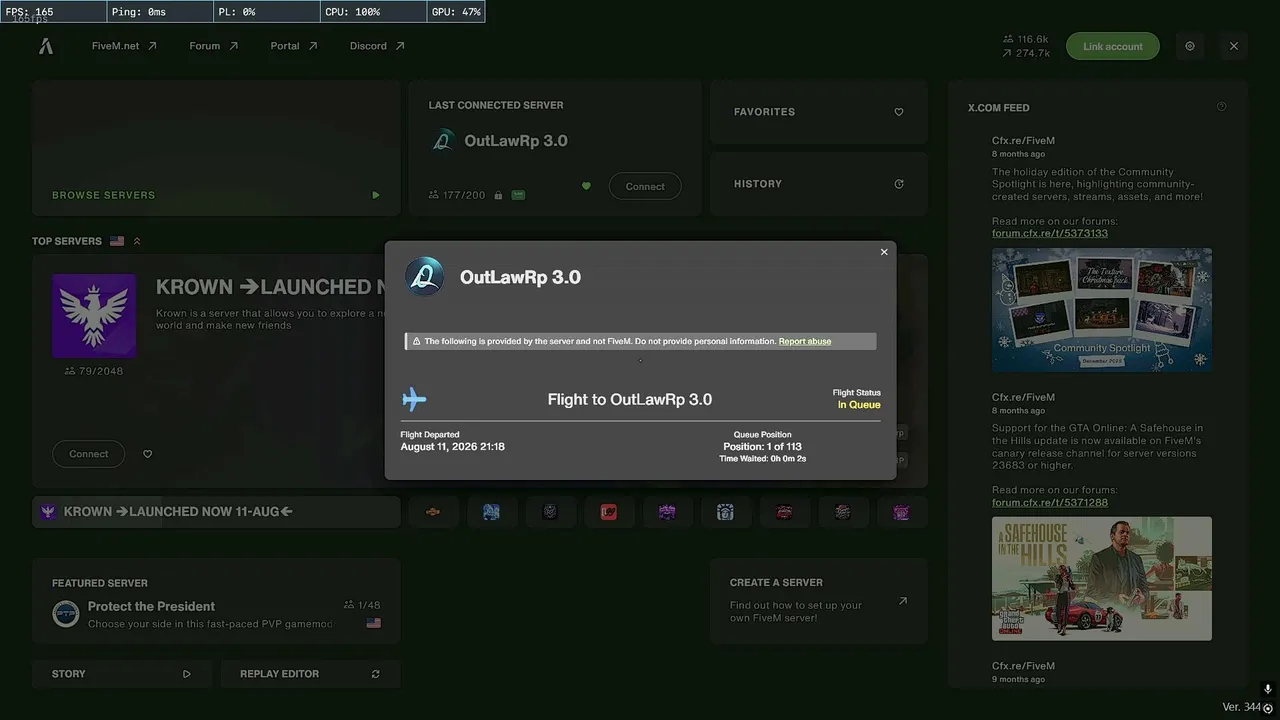Connect to last connected OutLawRp 3.0 server
The image size is (1280, 720).
tap(645, 186)
